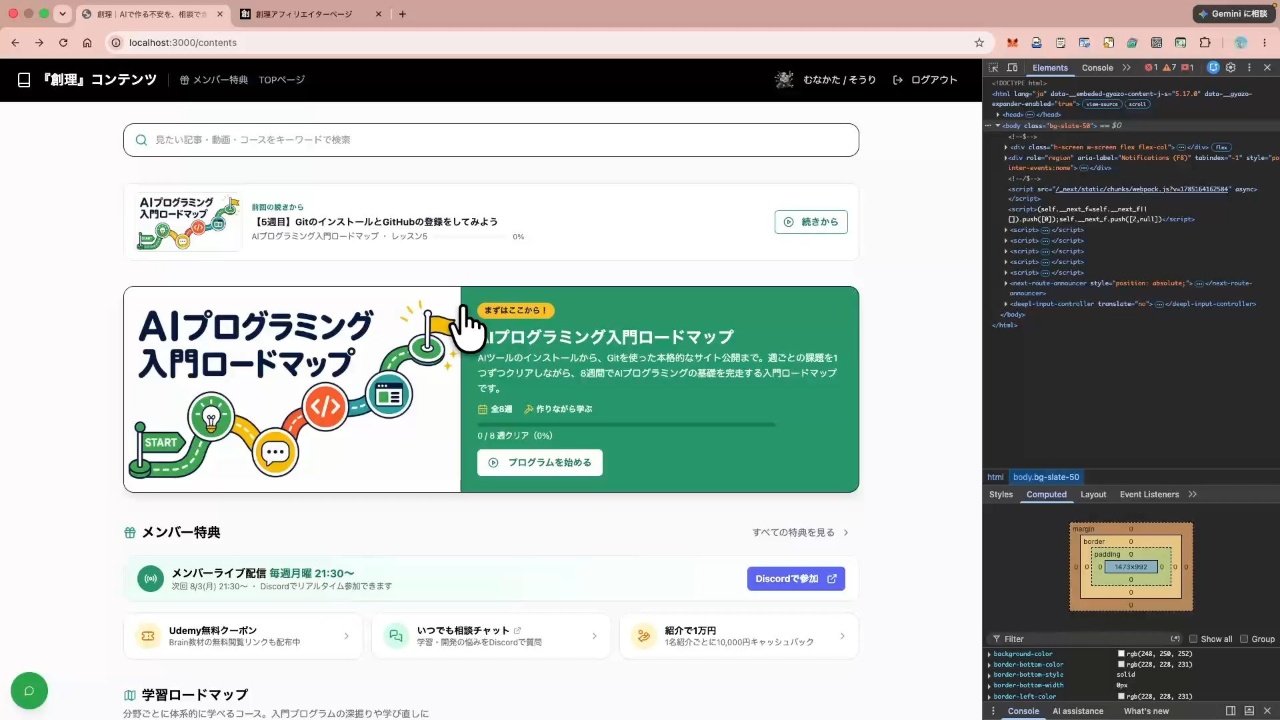
Task: Expand the head element in the DOM tree
Action: point(997,115)
